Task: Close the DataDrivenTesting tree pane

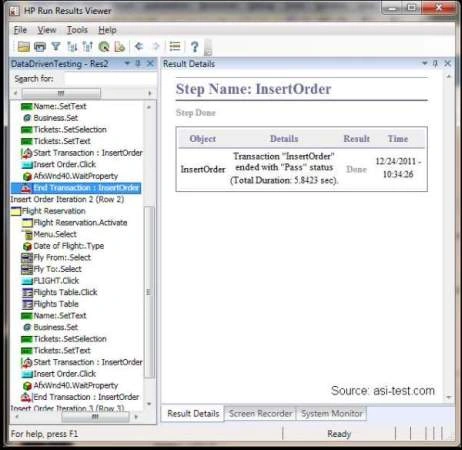Action: click(150, 63)
